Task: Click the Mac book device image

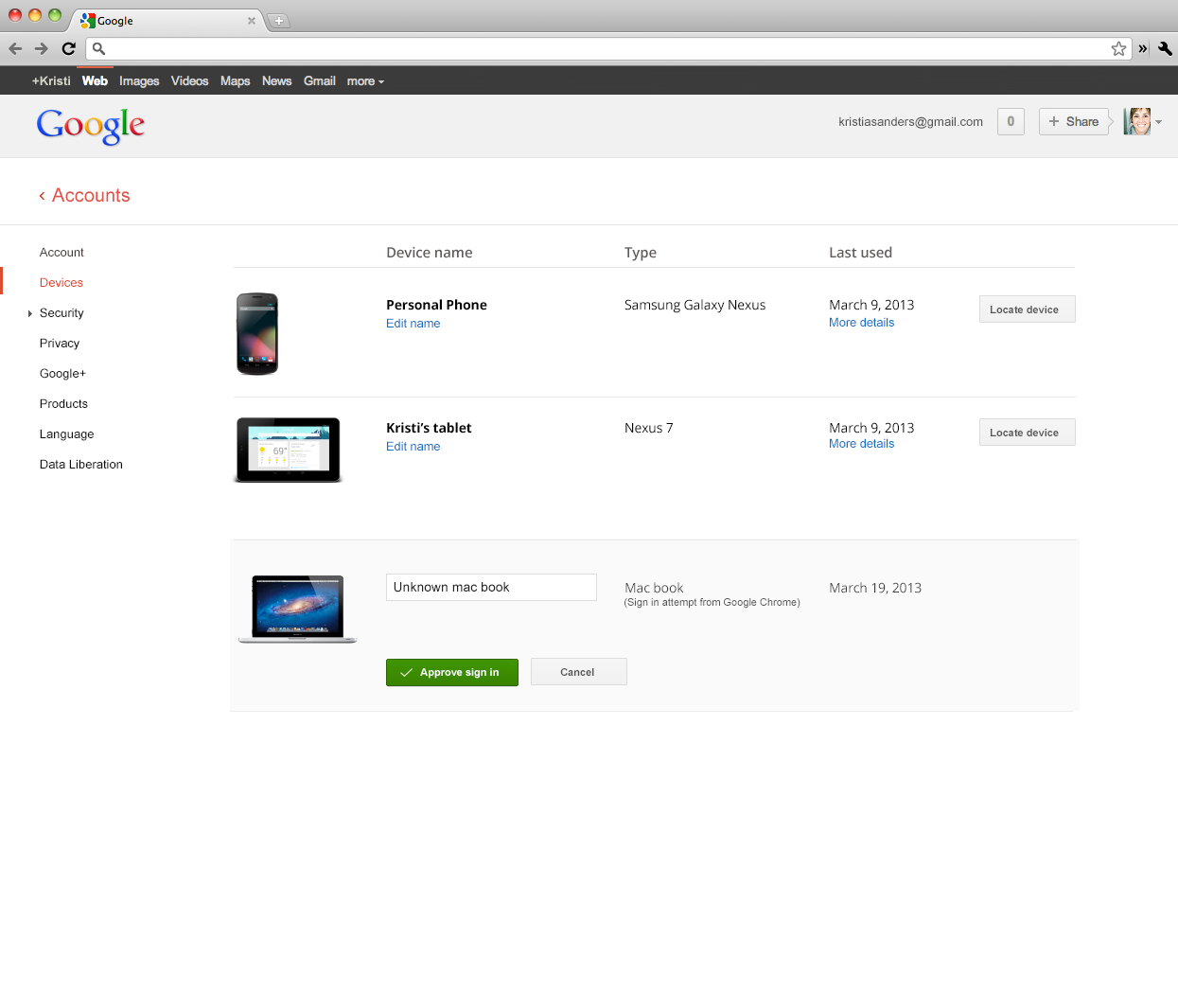Action: point(297,609)
